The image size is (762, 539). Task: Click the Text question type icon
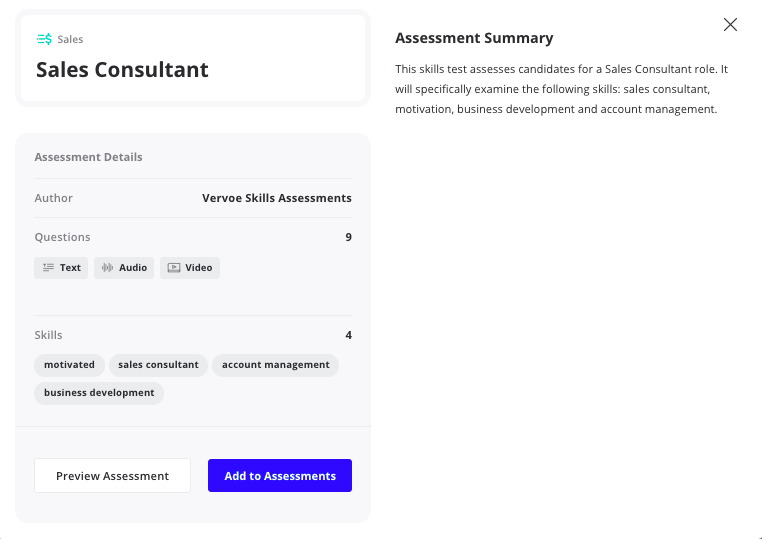48,268
